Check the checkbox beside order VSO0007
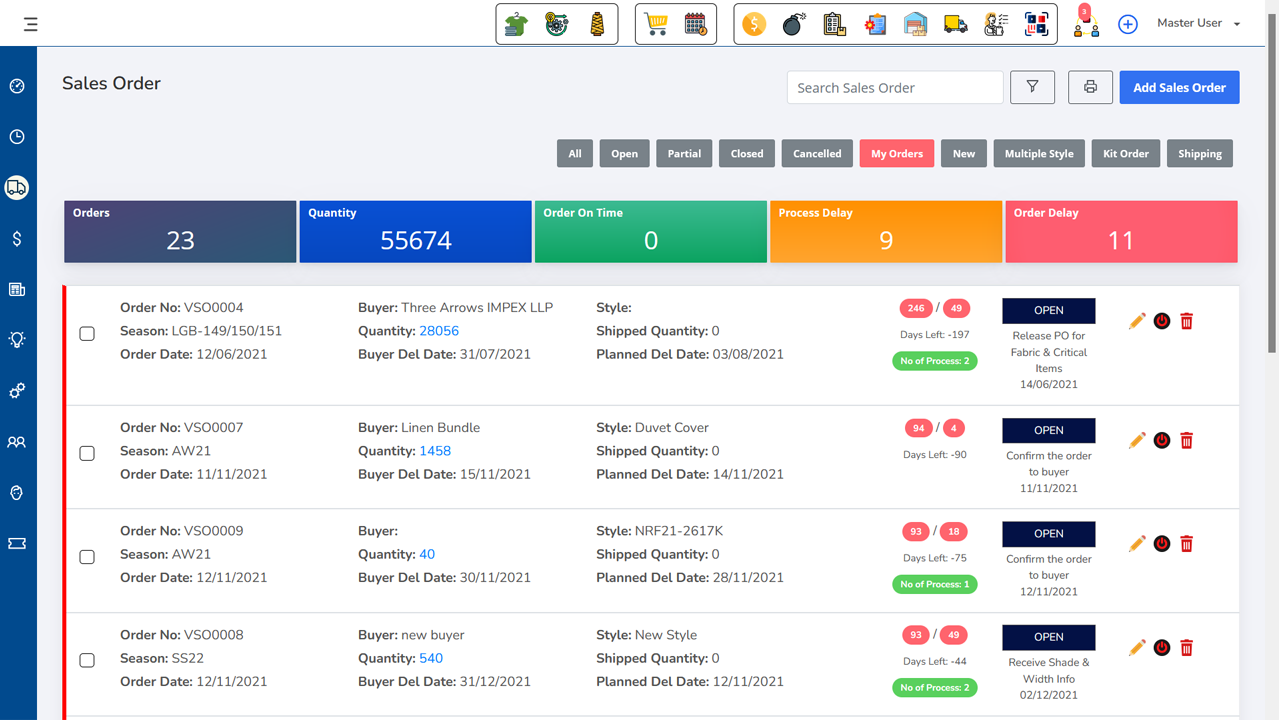 point(87,453)
